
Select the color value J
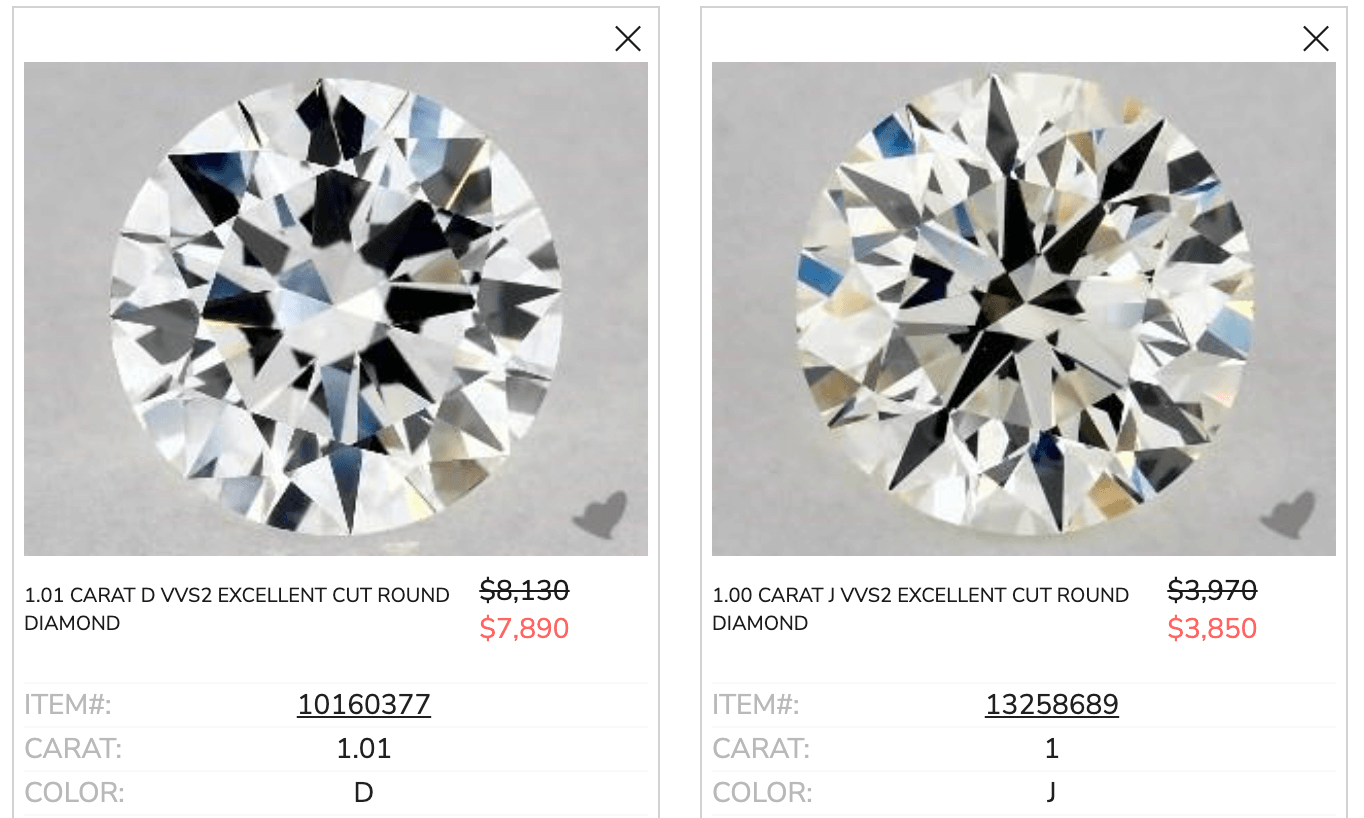click(1052, 793)
